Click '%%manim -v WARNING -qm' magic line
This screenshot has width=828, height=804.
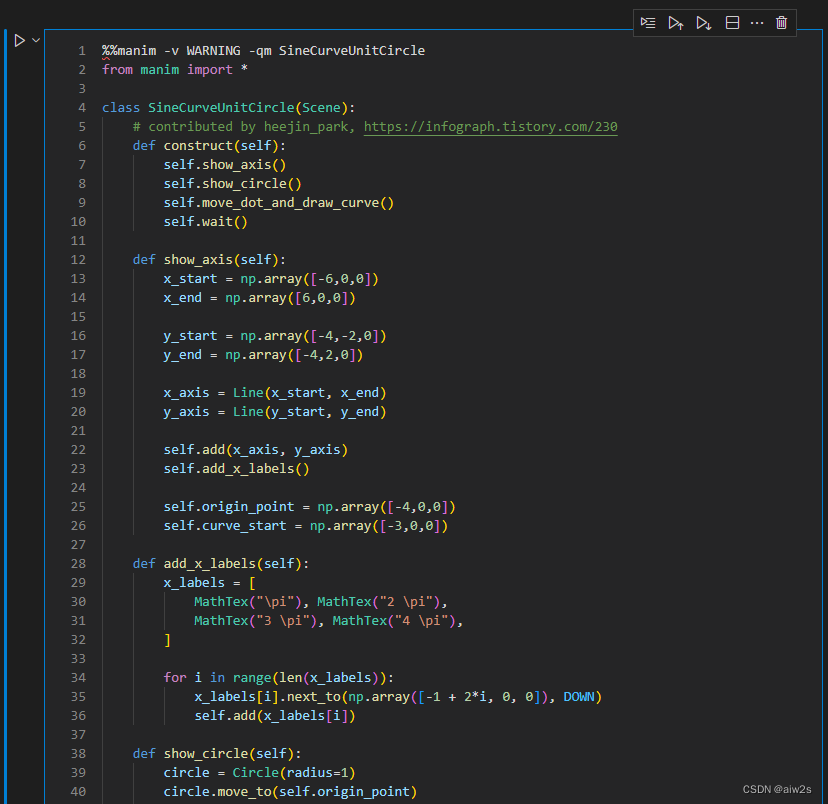tap(187, 51)
